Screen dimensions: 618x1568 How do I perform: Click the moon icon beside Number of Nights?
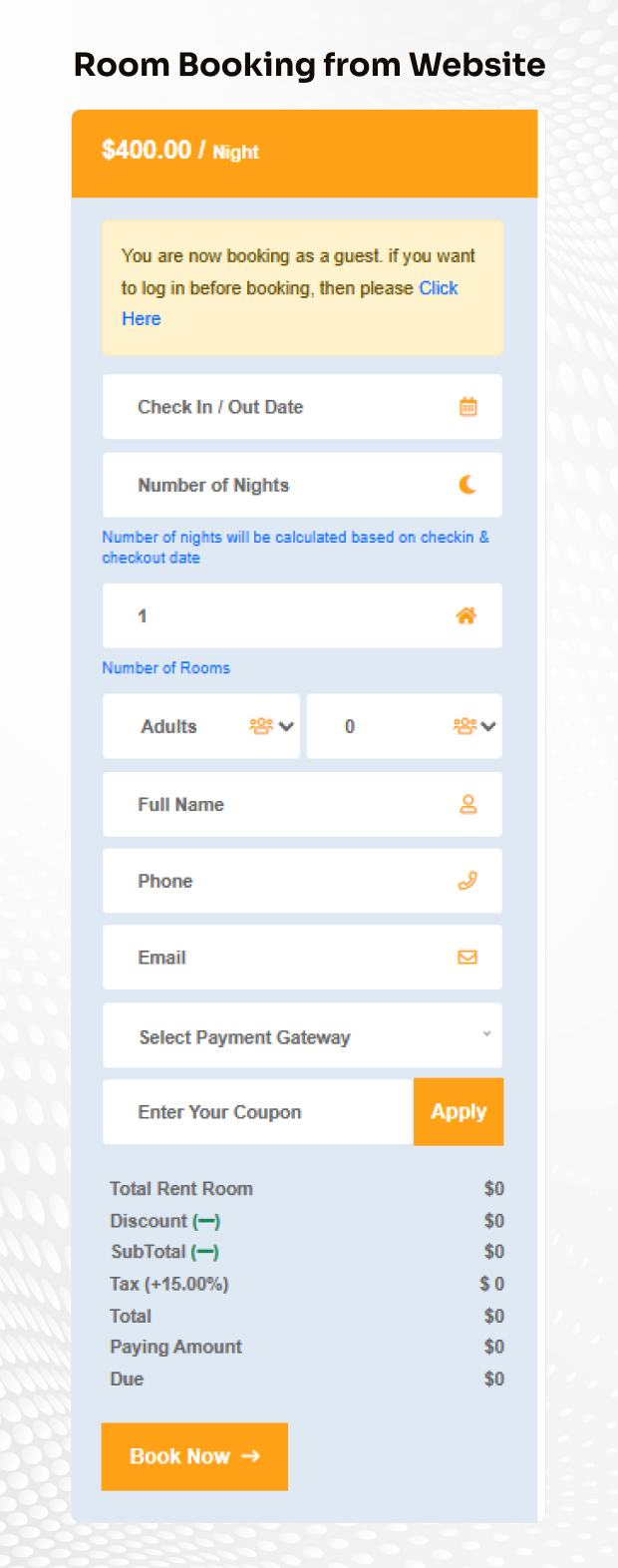[x=465, y=485]
